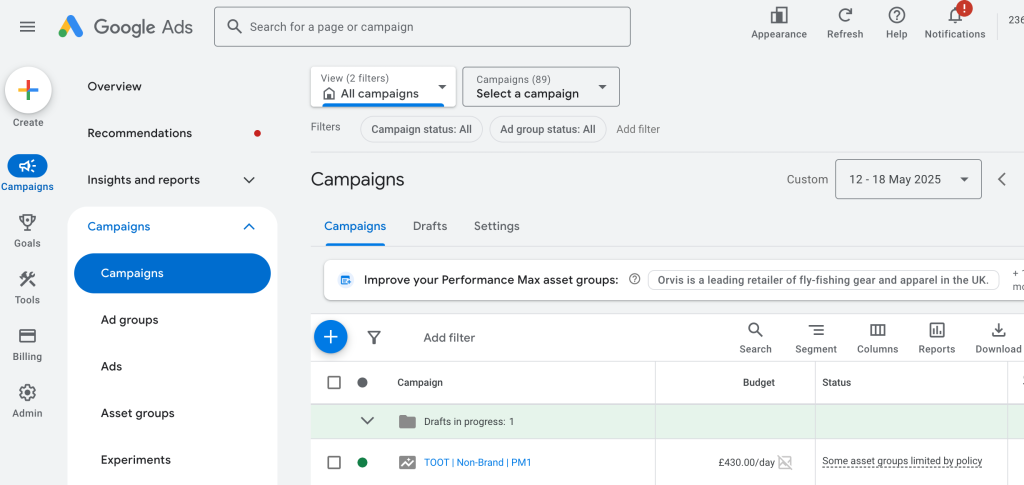Switch to the Settings tab

pos(497,226)
